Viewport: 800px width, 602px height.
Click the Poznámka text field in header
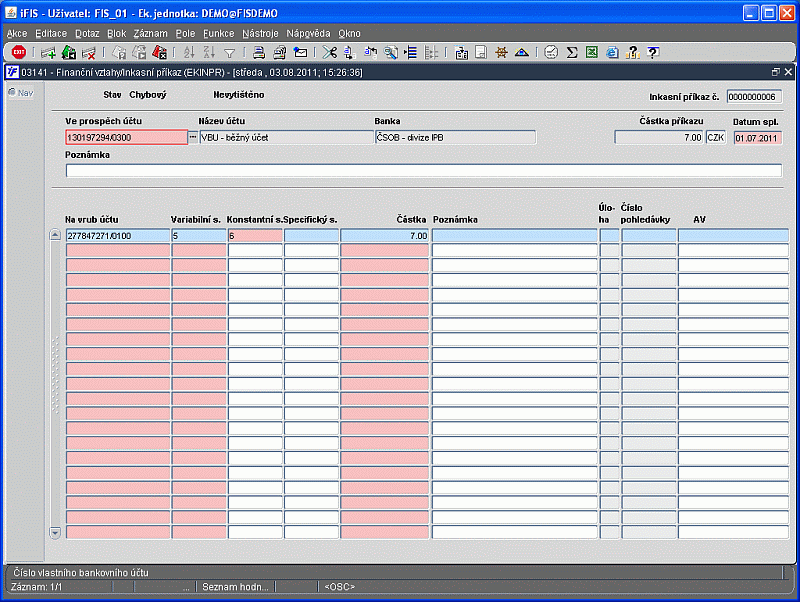click(x=423, y=170)
